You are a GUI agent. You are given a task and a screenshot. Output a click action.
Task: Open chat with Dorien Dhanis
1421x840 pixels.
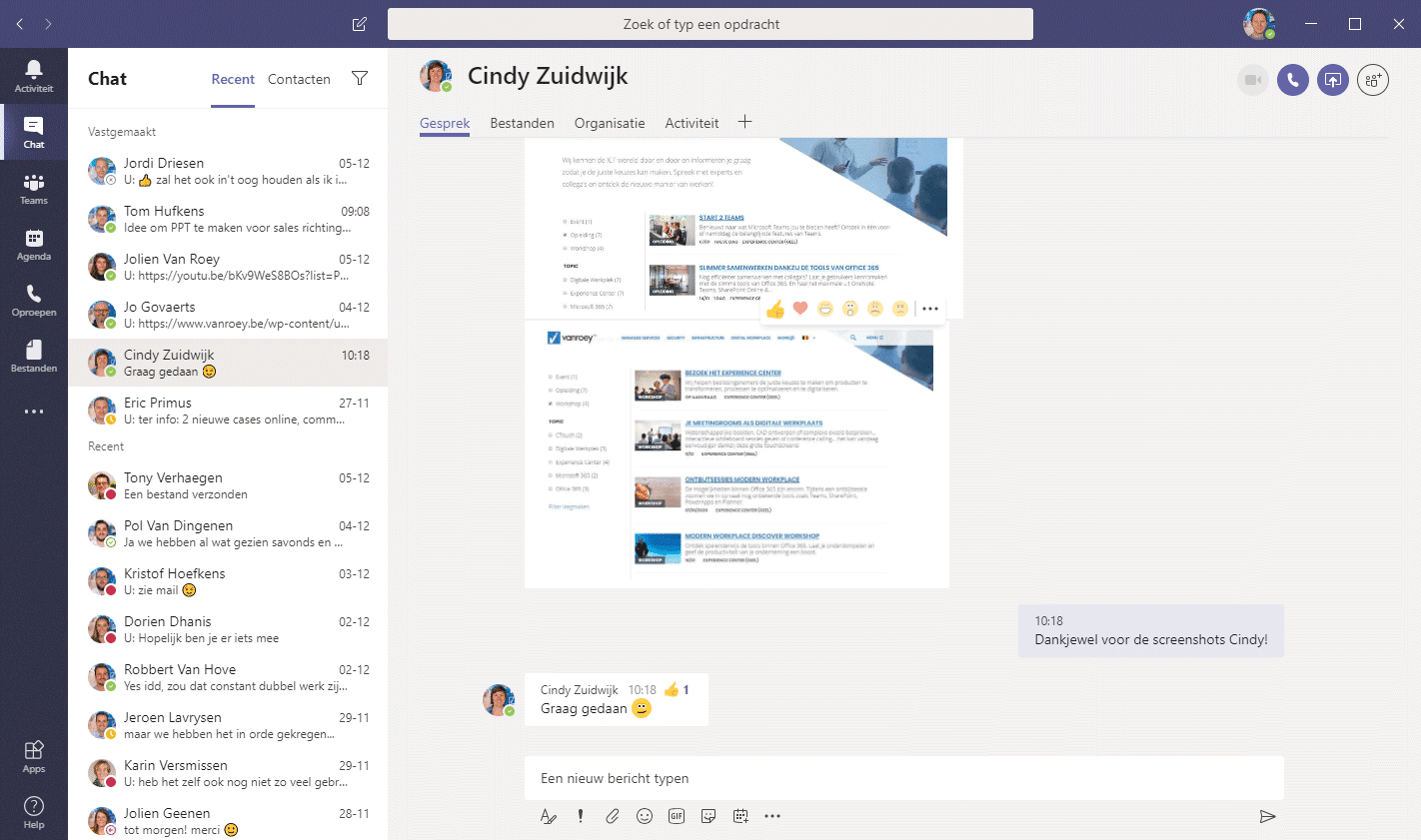228,629
